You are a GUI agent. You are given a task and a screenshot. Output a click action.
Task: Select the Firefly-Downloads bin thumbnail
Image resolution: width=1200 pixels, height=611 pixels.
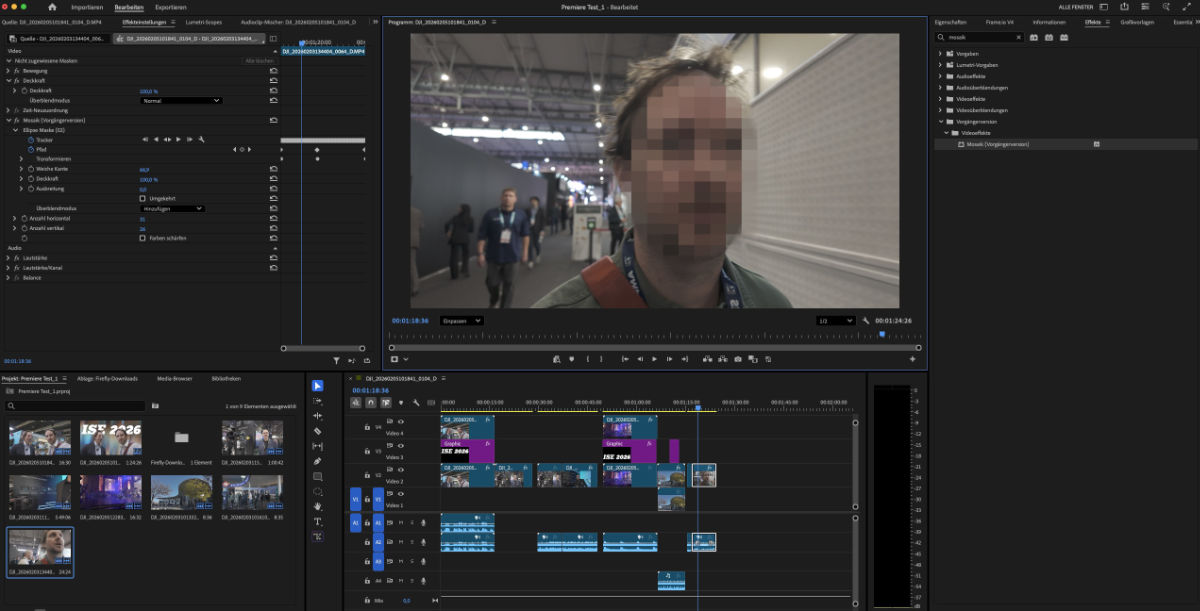pos(181,438)
